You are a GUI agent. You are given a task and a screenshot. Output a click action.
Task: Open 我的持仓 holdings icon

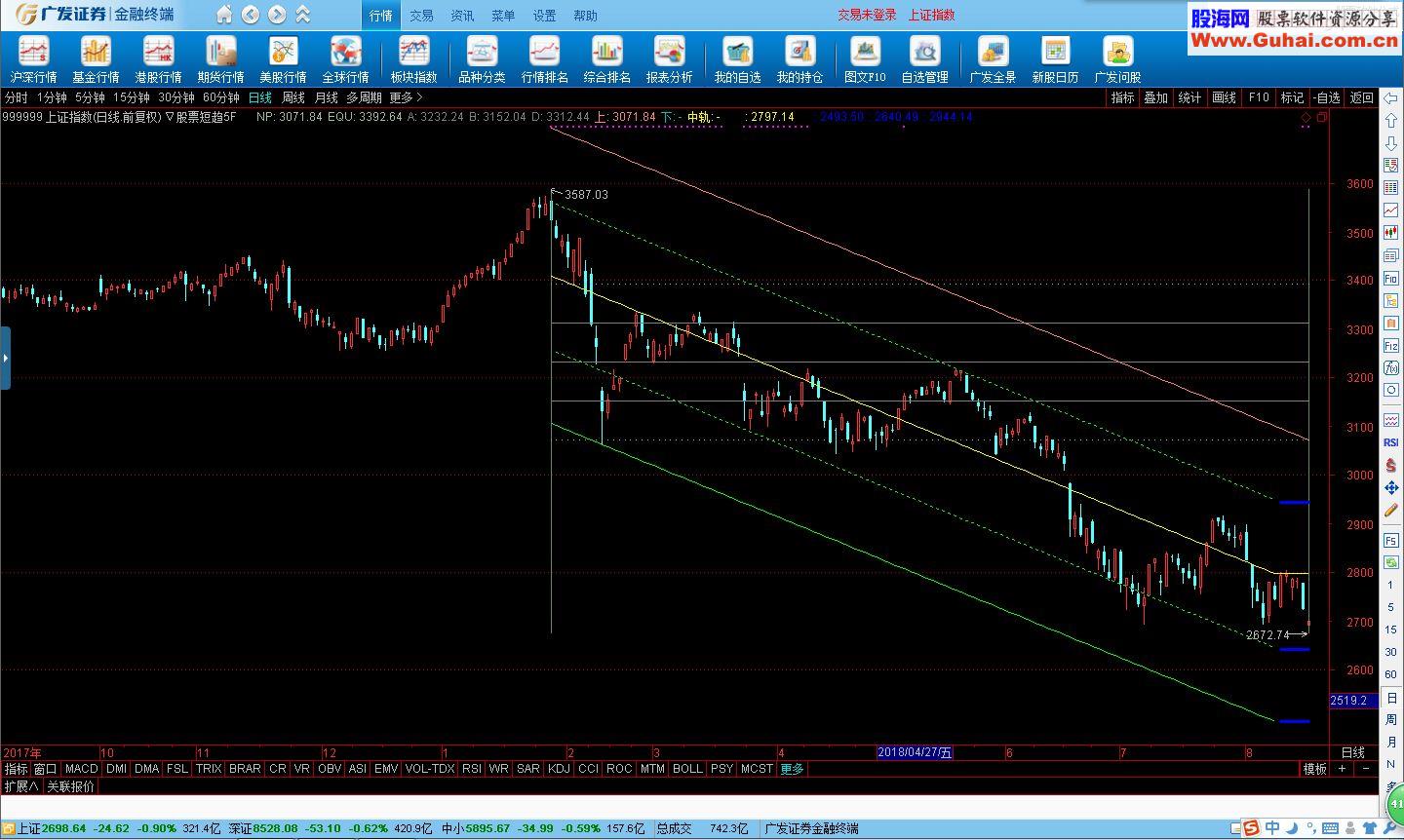[x=799, y=59]
